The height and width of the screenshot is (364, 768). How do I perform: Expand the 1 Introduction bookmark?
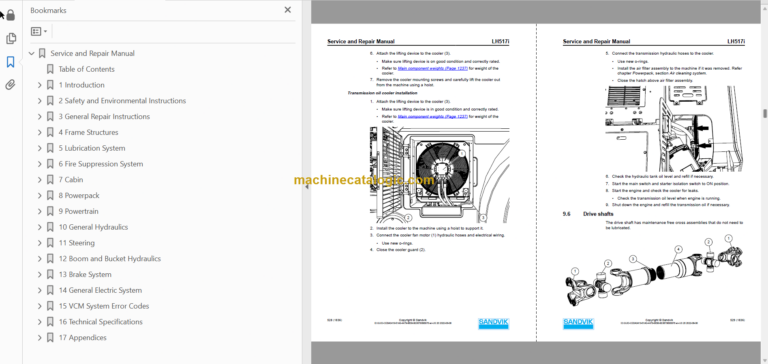click(x=40, y=85)
